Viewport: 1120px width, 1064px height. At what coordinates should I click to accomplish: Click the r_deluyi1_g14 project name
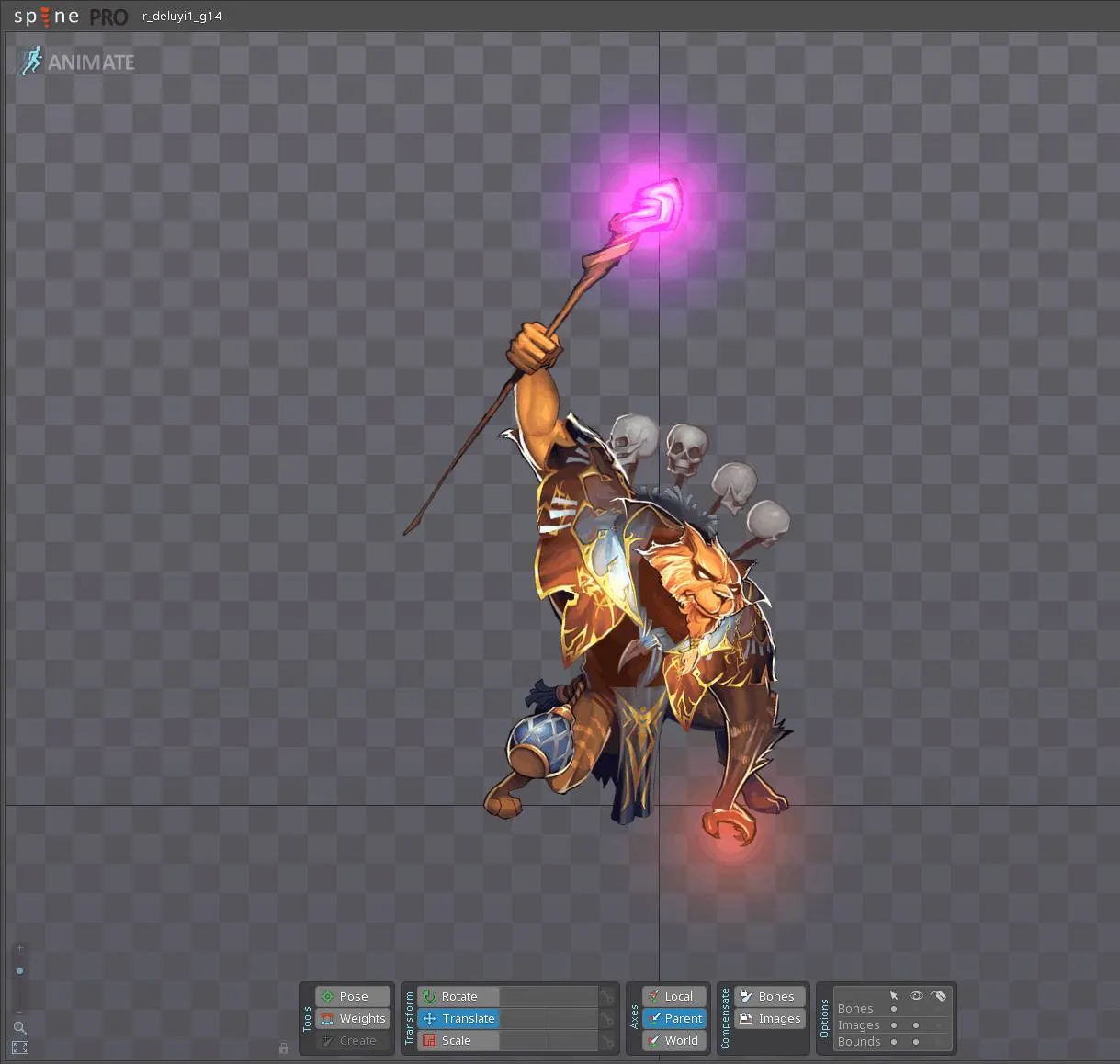pos(182,17)
